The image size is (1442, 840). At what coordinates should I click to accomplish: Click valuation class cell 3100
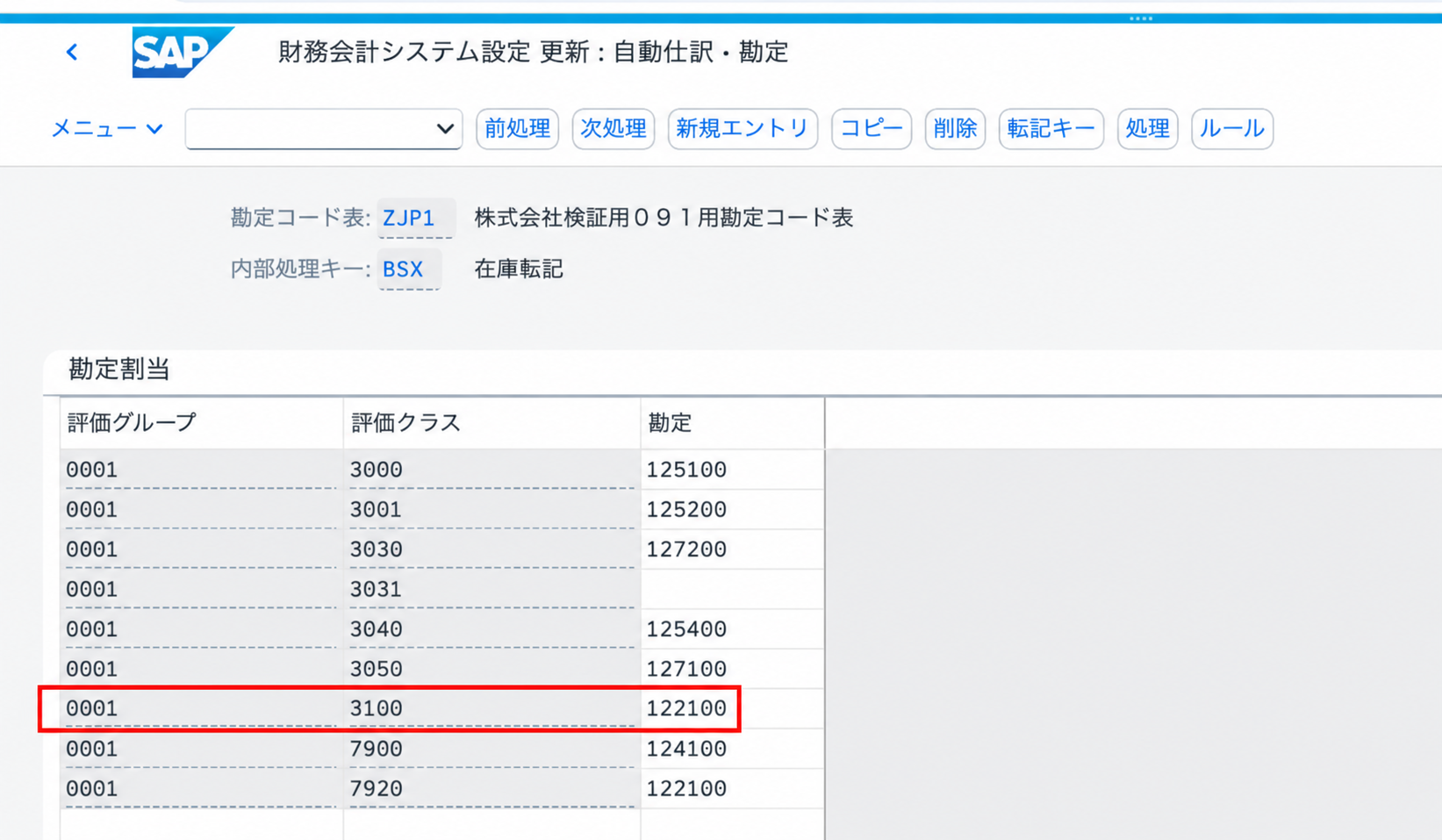coord(491,708)
